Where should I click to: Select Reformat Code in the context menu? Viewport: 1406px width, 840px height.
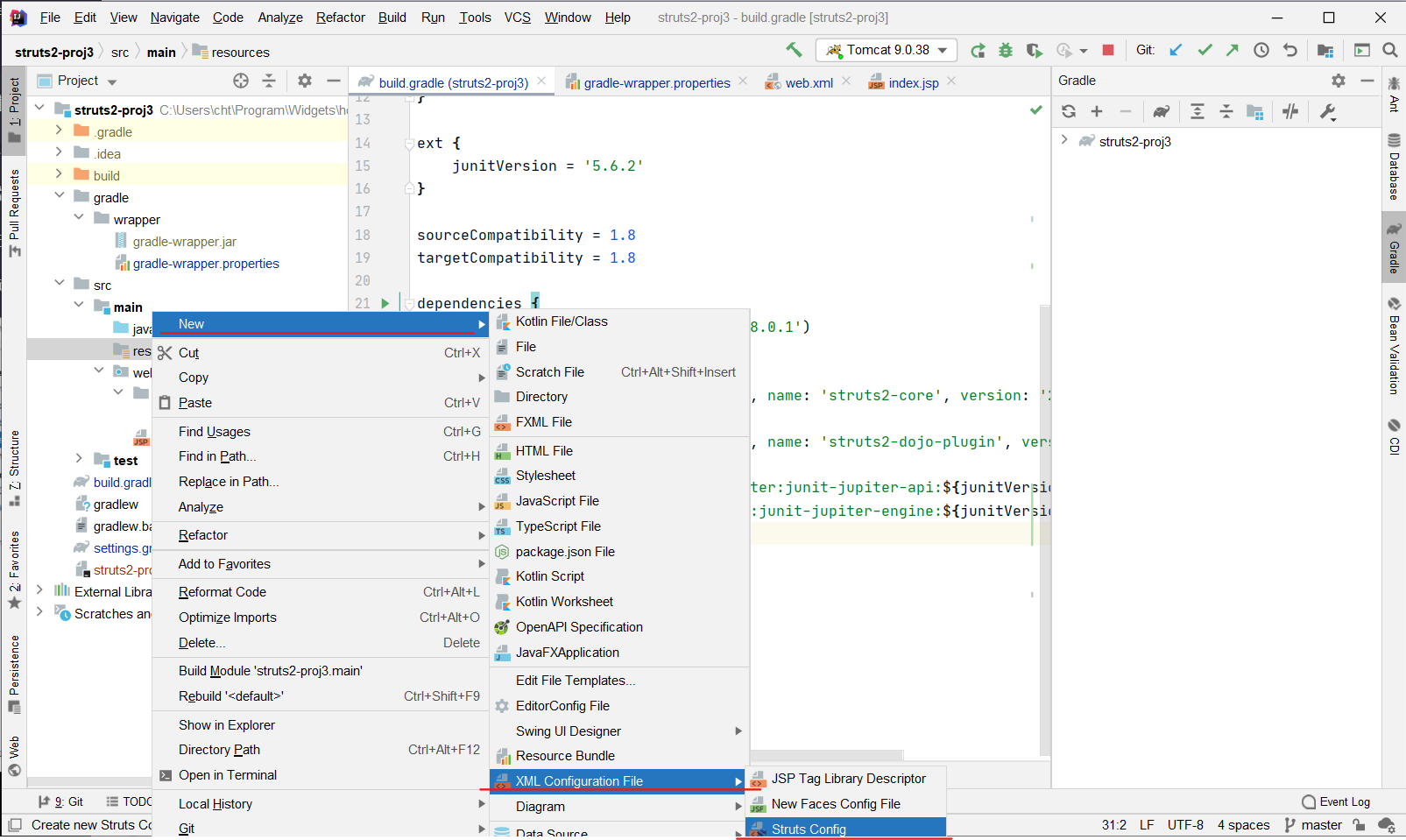coord(320,592)
